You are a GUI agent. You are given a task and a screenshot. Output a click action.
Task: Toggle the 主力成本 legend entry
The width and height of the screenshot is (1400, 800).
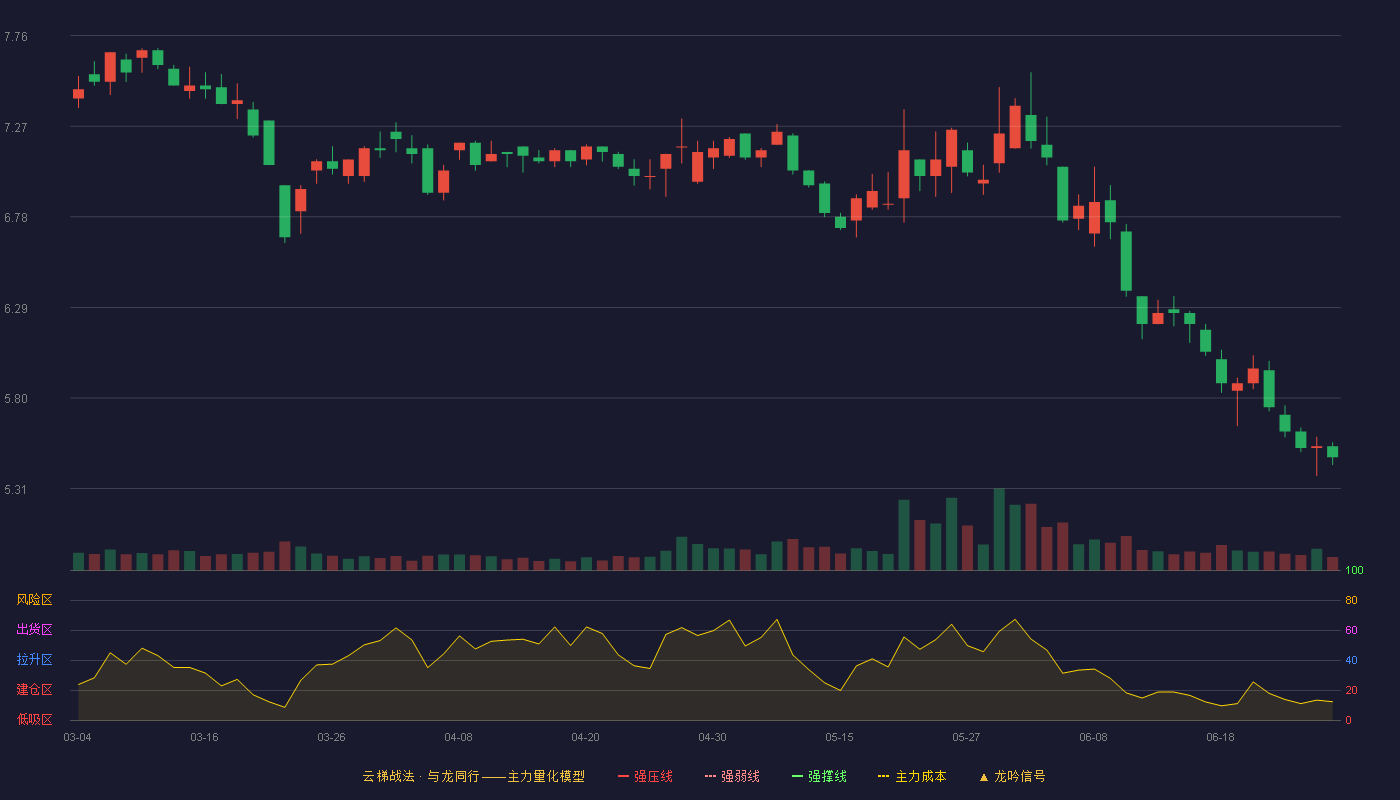912,776
